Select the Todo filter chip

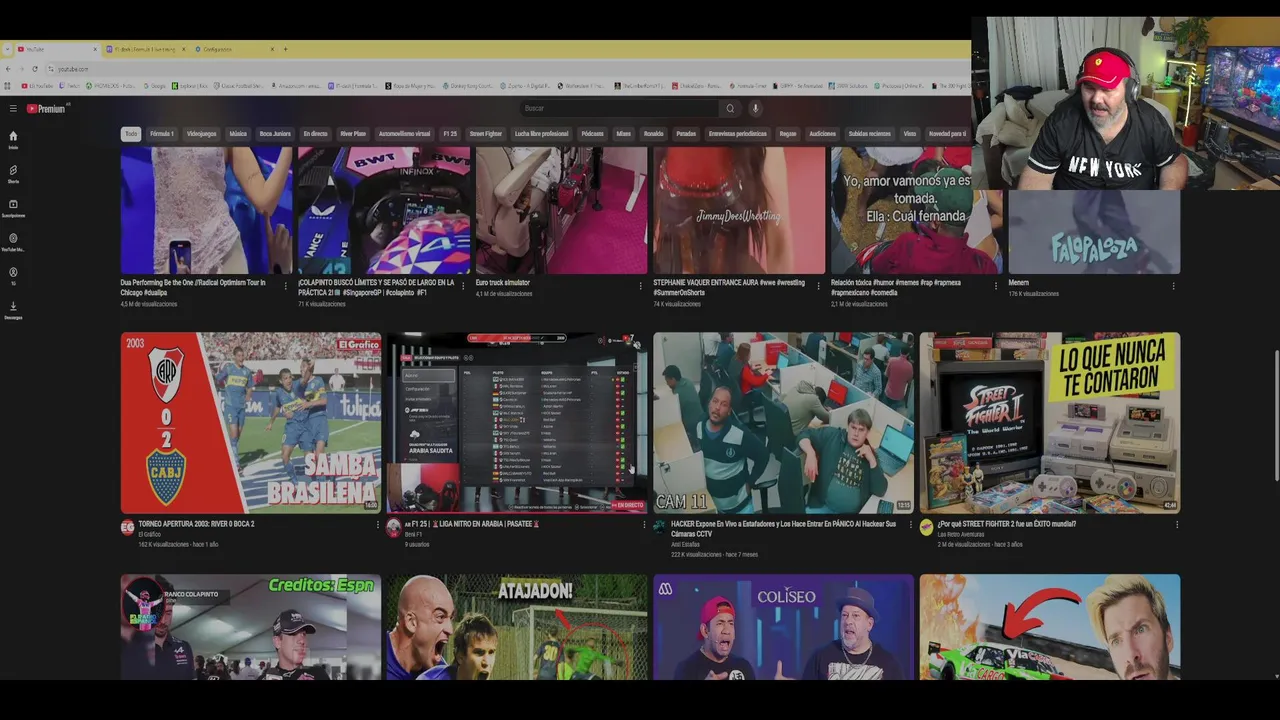[131, 133]
